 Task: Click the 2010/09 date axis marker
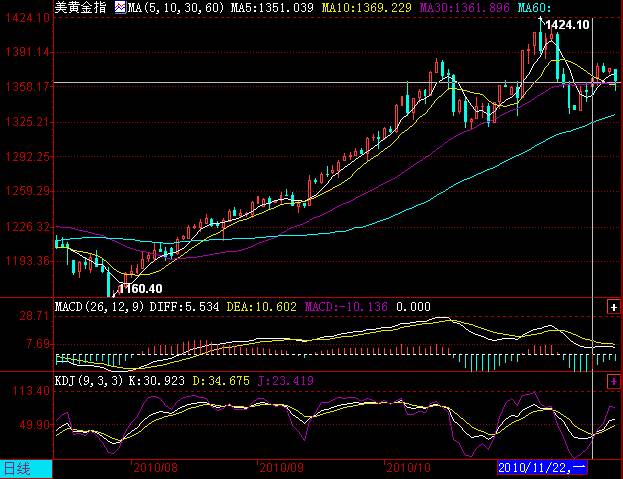(x=281, y=467)
